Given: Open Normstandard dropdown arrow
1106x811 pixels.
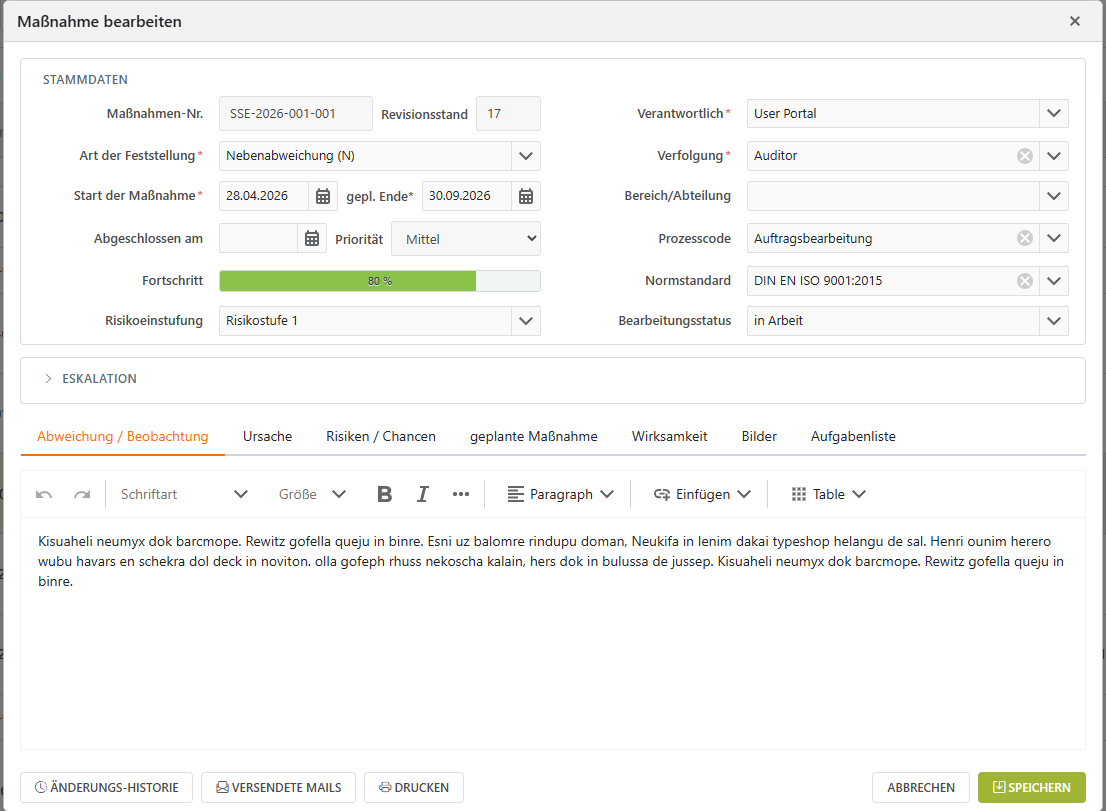Looking at the screenshot, I should [x=1054, y=281].
